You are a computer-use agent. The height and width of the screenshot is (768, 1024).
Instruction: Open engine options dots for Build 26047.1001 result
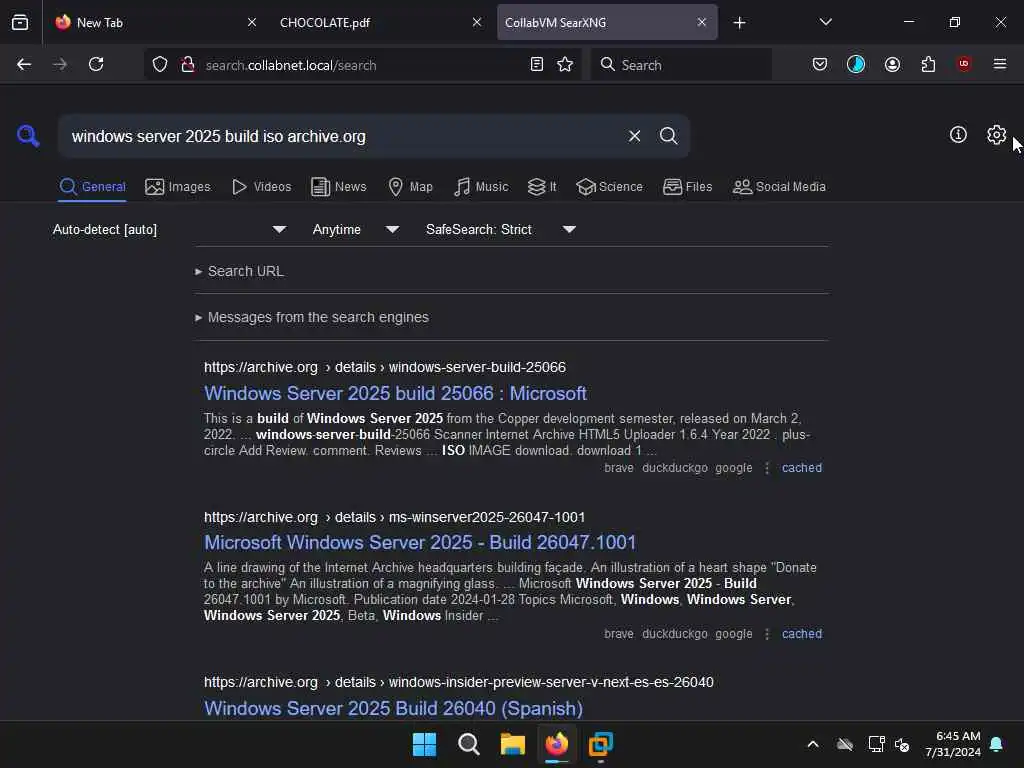[x=767, y=633]
